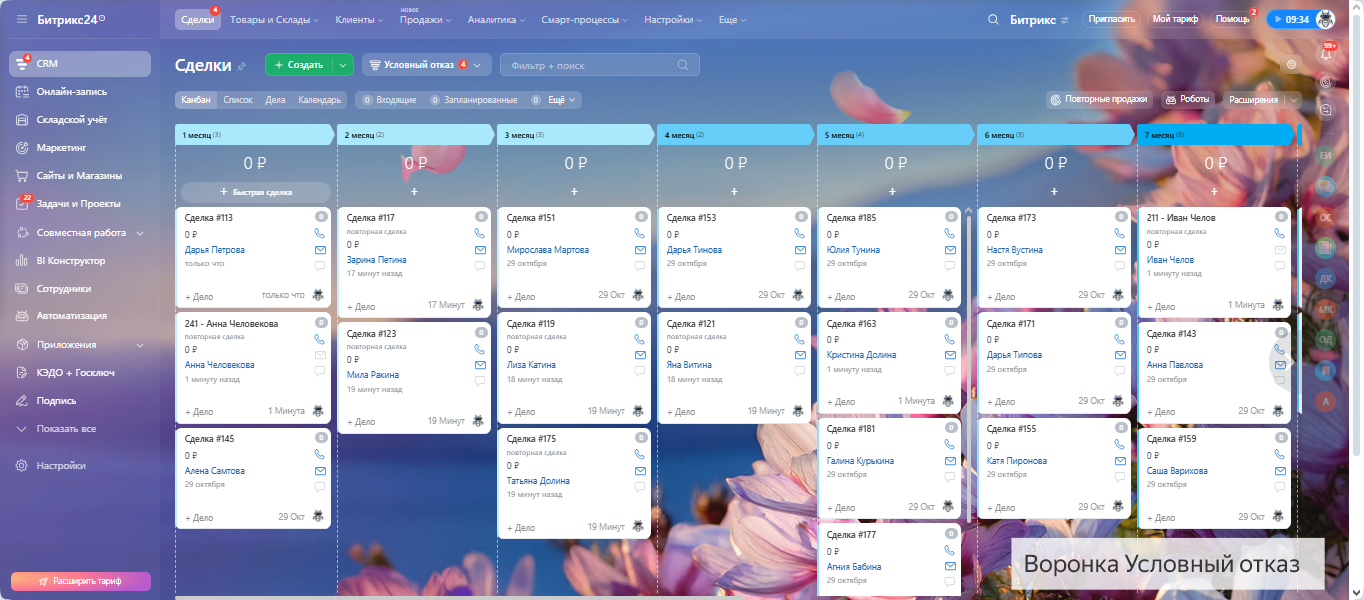Open Смарт-процессы top menu
Screen dimensions: 1364x600
pos(582,20)
